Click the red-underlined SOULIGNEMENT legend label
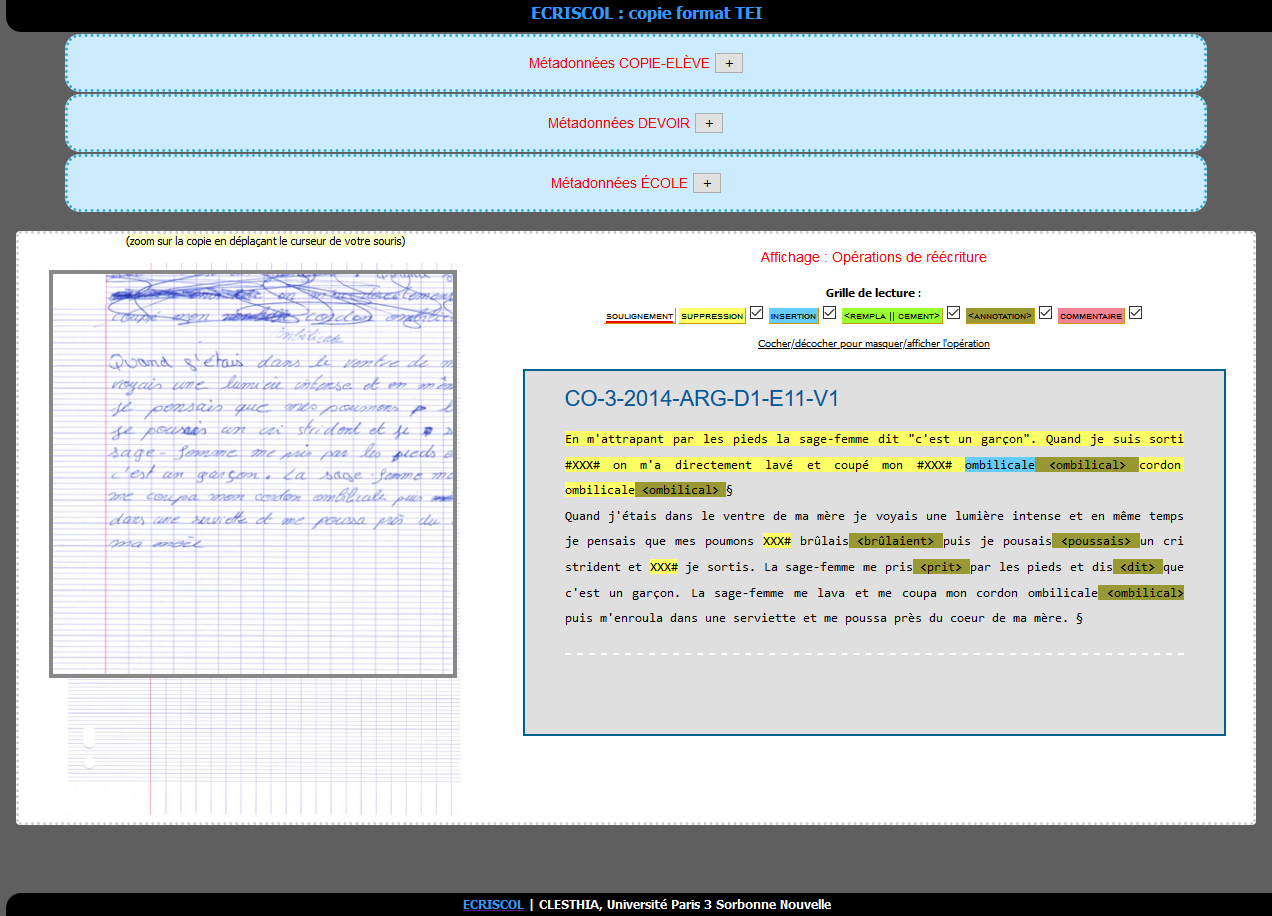Viewport: 1272px width, 916px height. [640, 316]
